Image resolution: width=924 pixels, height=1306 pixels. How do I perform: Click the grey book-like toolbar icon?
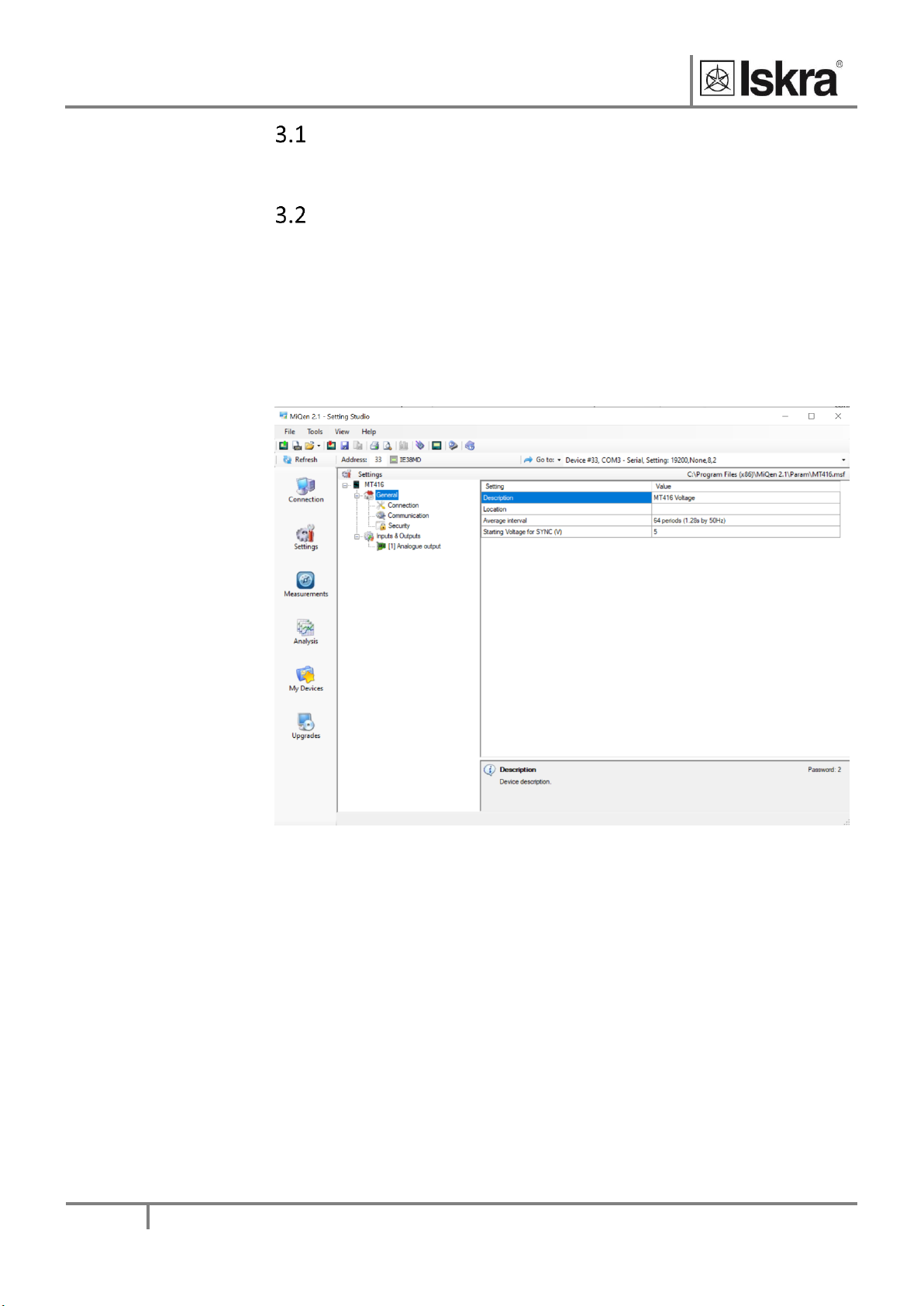[403, 446]
